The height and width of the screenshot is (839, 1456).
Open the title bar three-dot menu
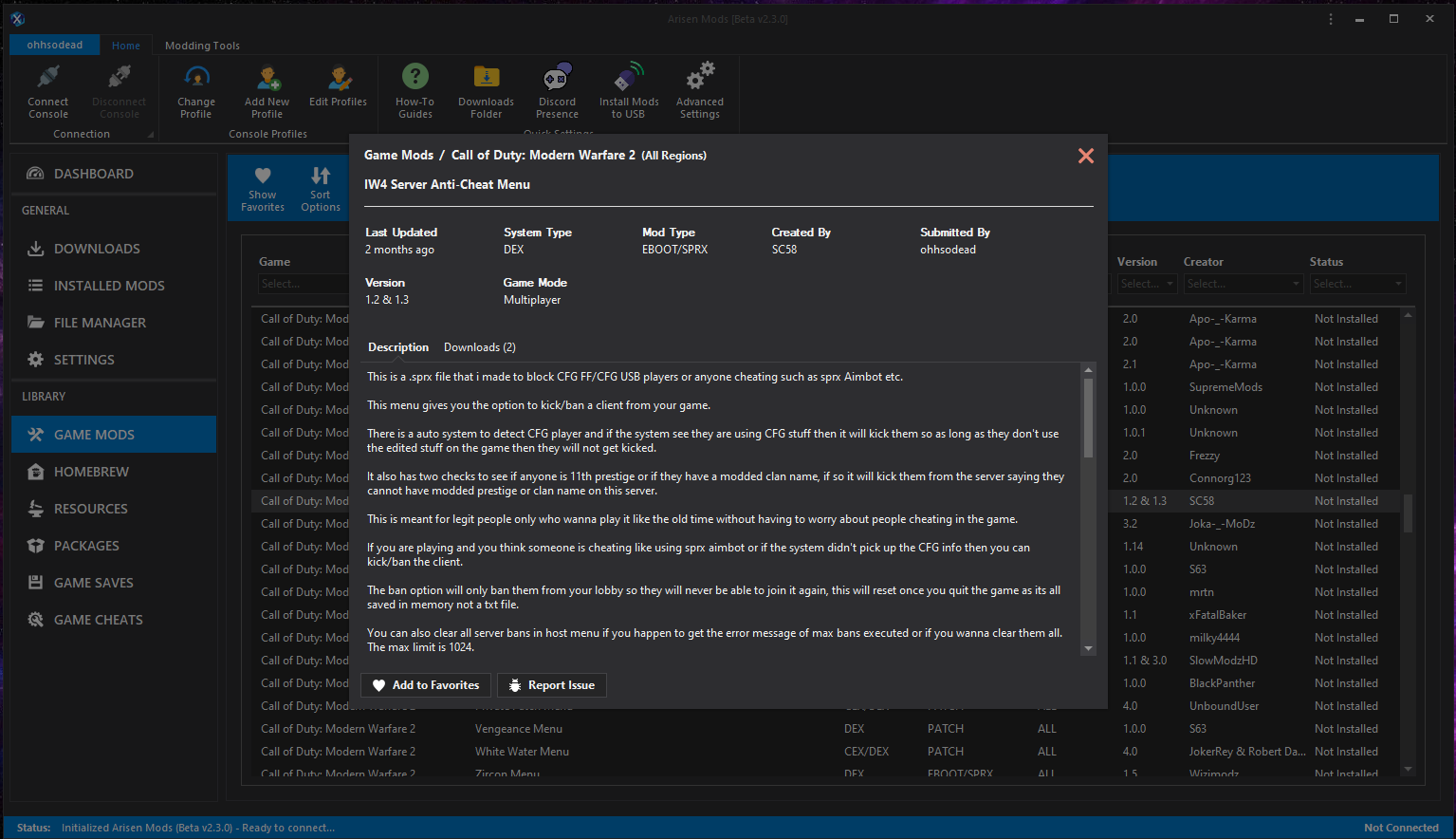(1331, 19)
